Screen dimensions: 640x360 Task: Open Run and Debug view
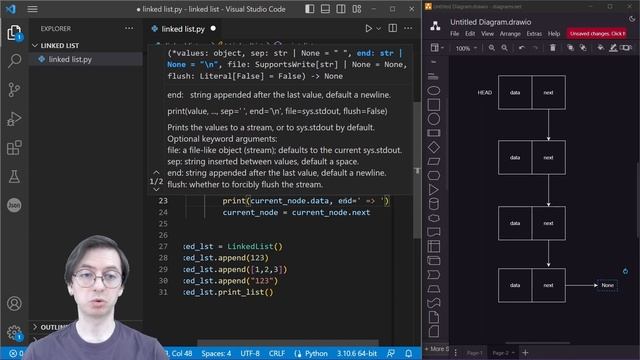14,119
